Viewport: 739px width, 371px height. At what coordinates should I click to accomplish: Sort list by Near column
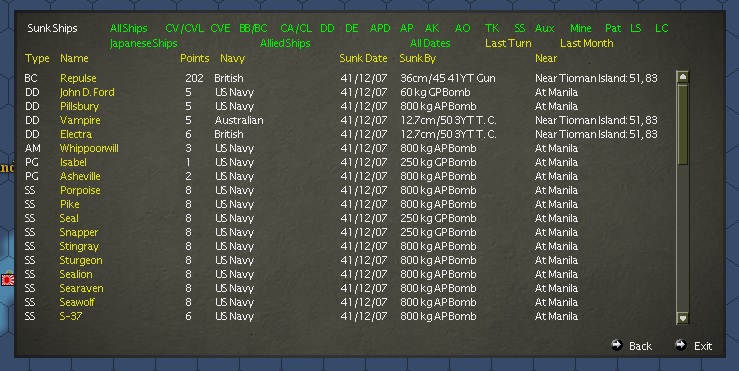tap(546, 58)
